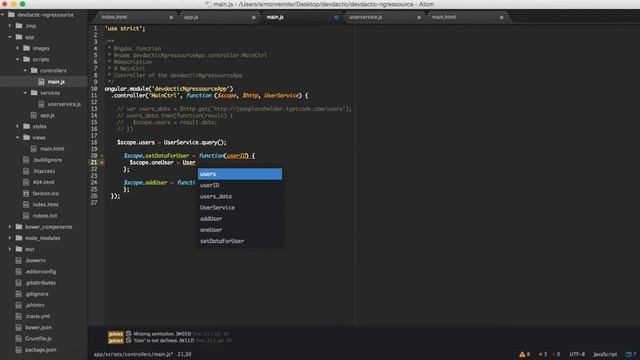Collapse the views folder
The width and height of the screenshot is (640, 360).
click(x=18, y=138)
